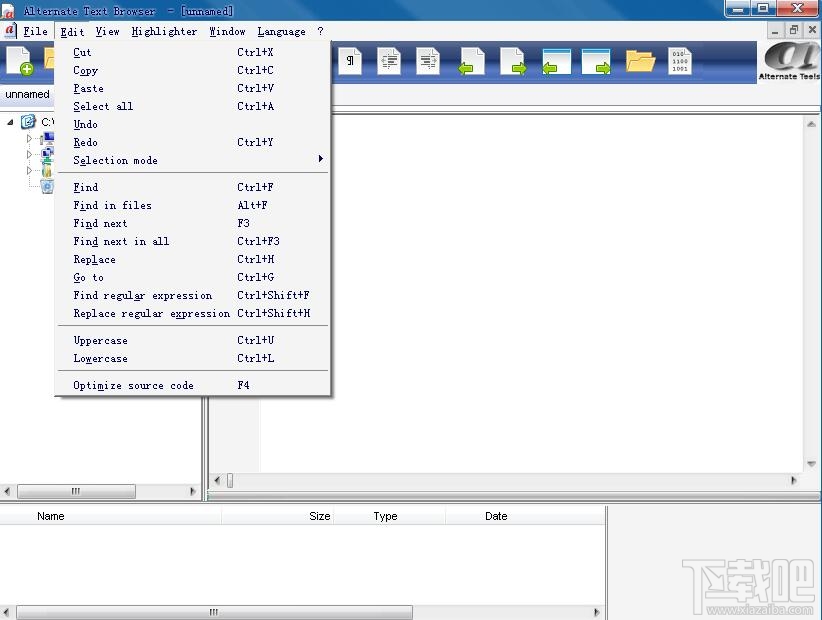Open the Window menu
Image resolution: width=822 pixels, height=620 pixels.
(227, 31)
